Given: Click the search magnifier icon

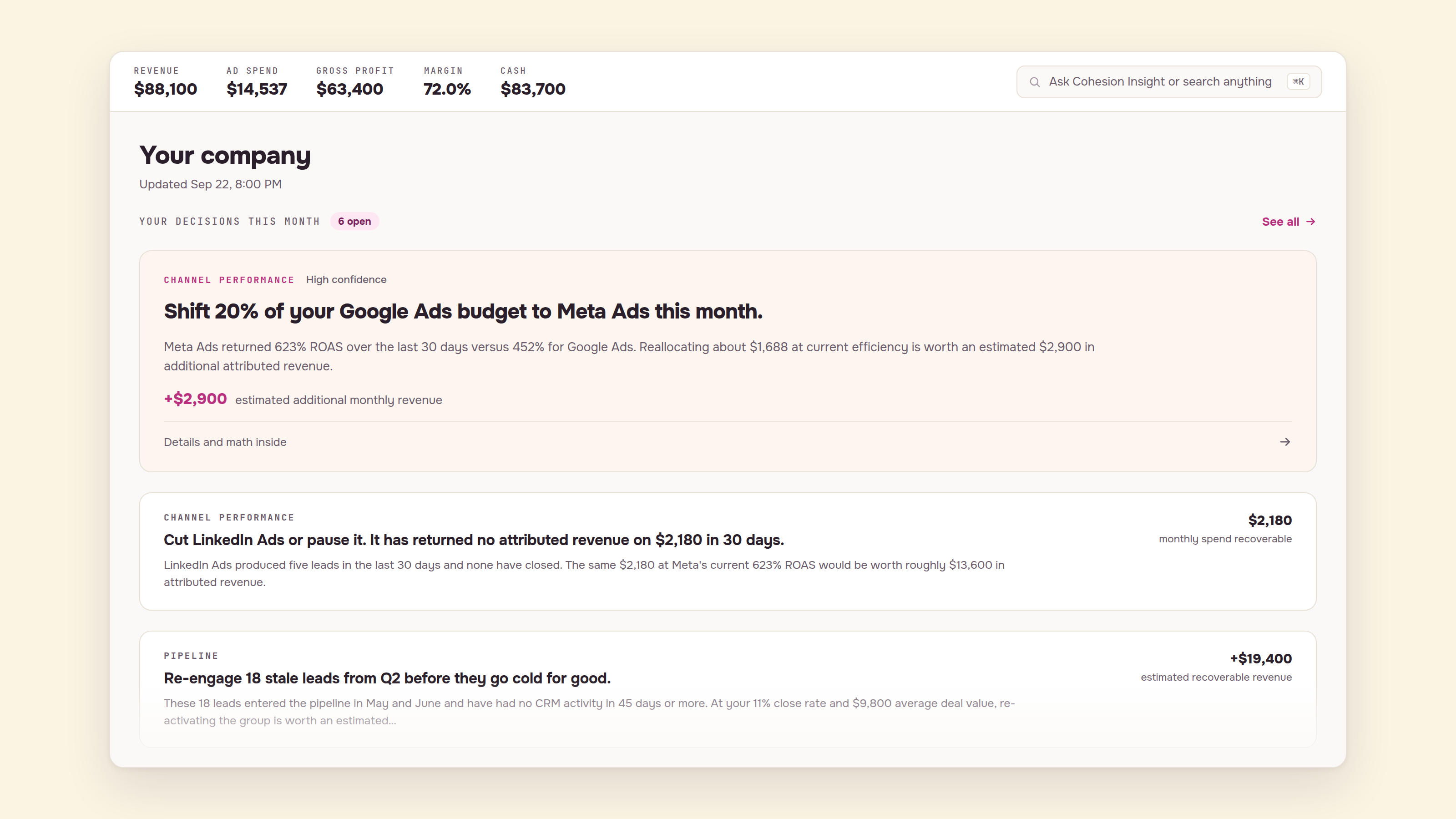Looking at the screenshot, I should (1034, 82).
